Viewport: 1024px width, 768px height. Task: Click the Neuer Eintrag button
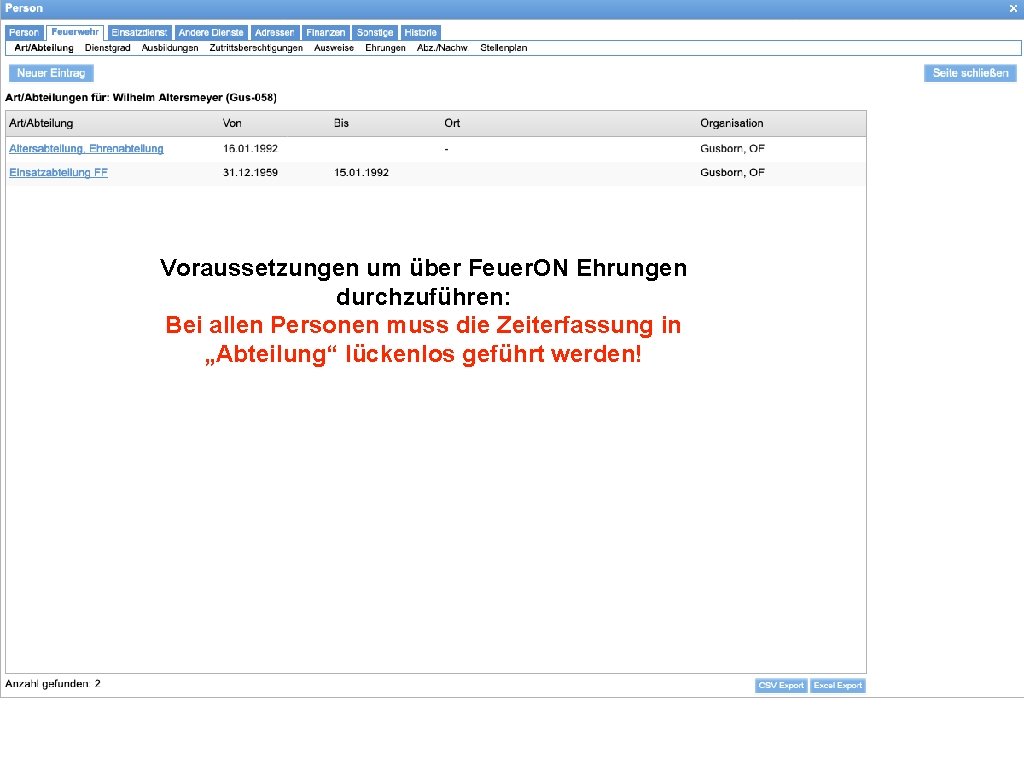coord(52,73)
